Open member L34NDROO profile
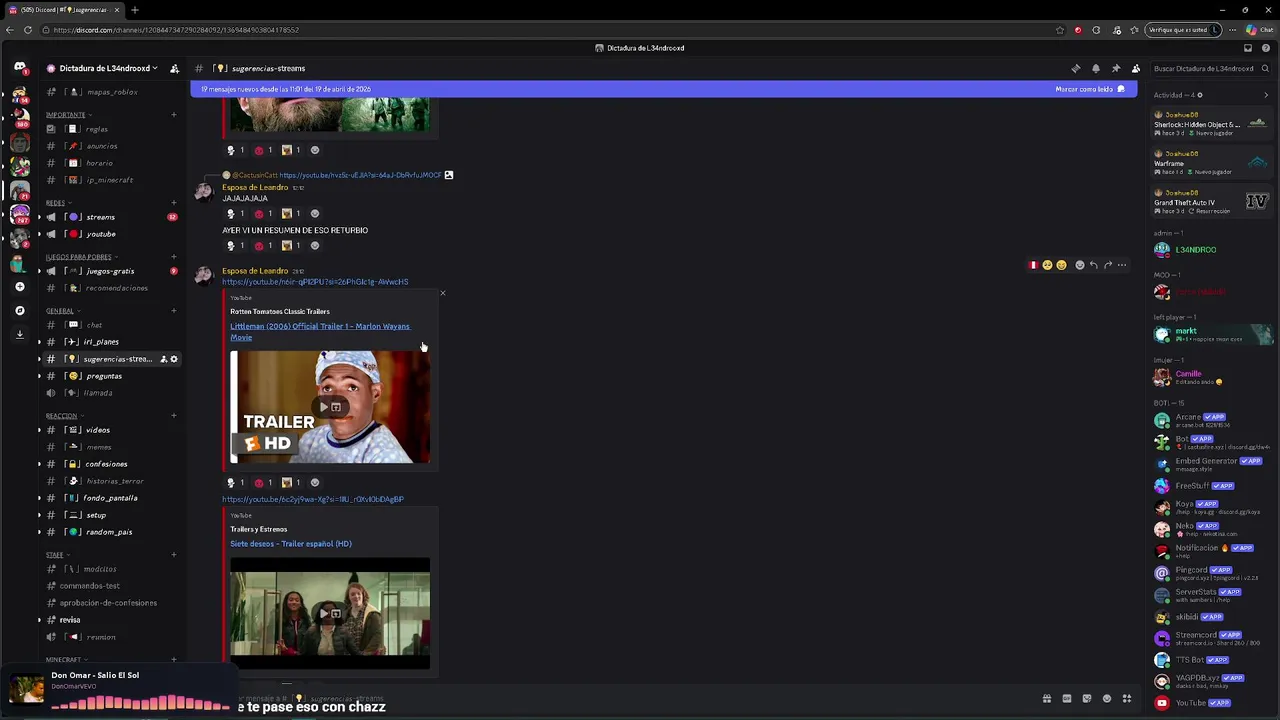The width and height of the screenshot is (1280, 720). click(x=1210, y=250)
